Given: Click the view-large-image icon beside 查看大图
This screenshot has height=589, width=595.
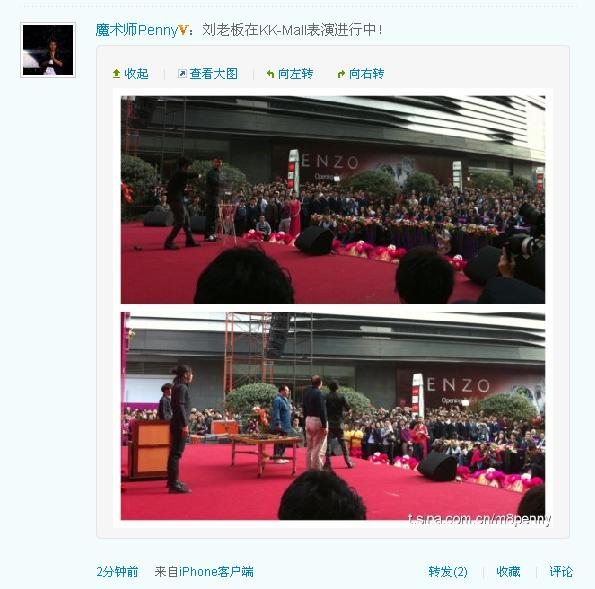Looking at the screenshot, I should [182, 74].
